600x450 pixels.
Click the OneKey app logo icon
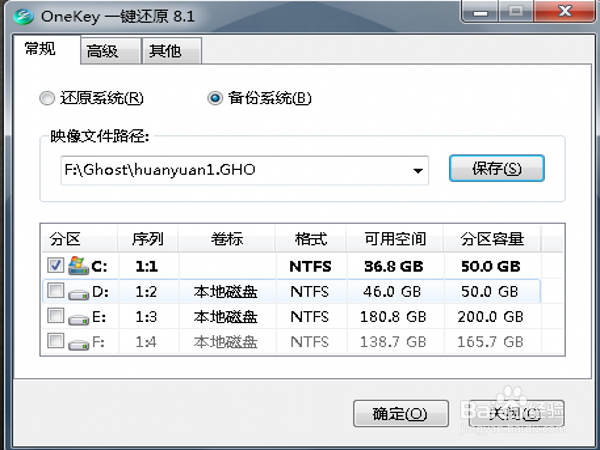23,16
